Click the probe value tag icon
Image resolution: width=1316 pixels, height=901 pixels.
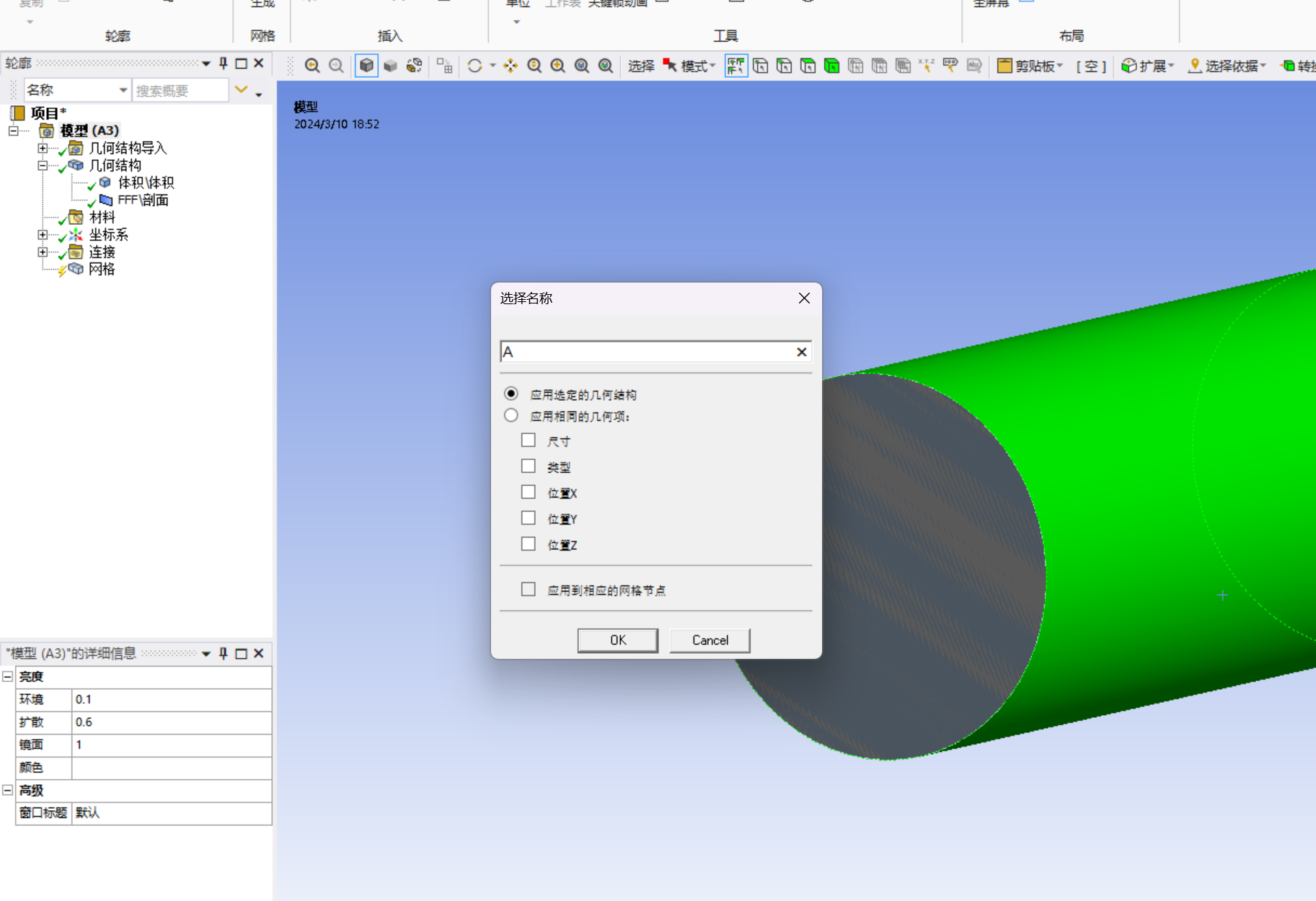(950, 66)
